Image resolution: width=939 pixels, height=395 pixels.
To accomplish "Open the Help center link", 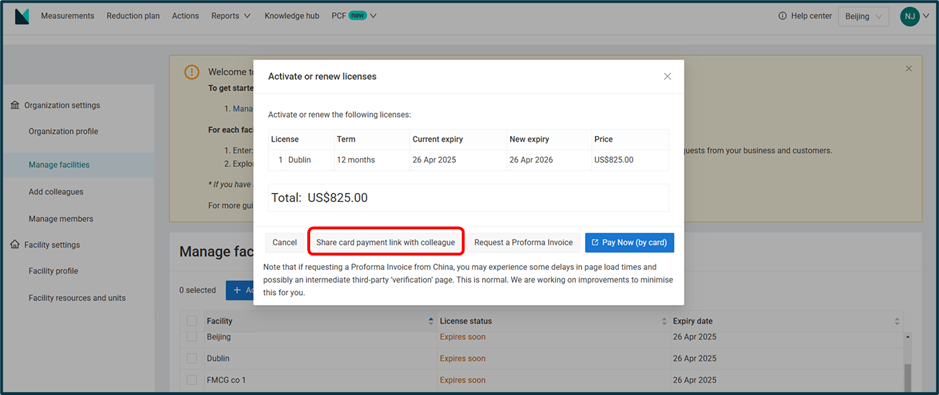I will 811,16.
